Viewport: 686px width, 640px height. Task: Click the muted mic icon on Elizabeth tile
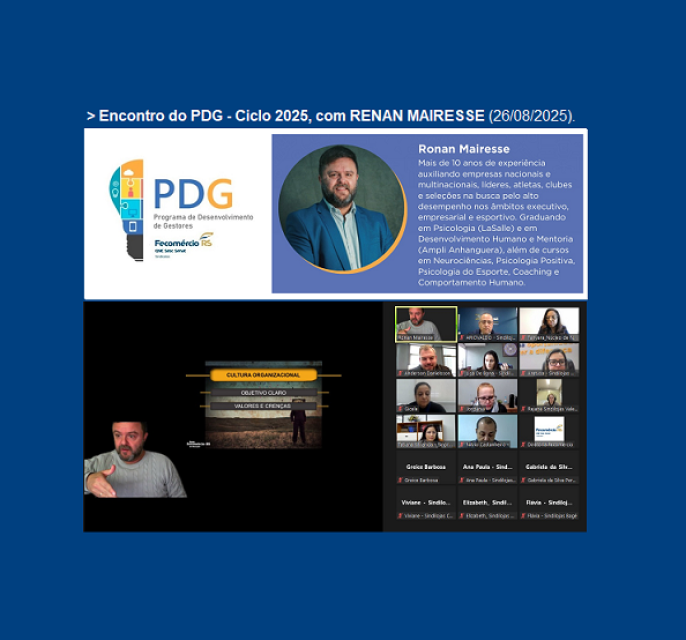click(x=461, y=516)
